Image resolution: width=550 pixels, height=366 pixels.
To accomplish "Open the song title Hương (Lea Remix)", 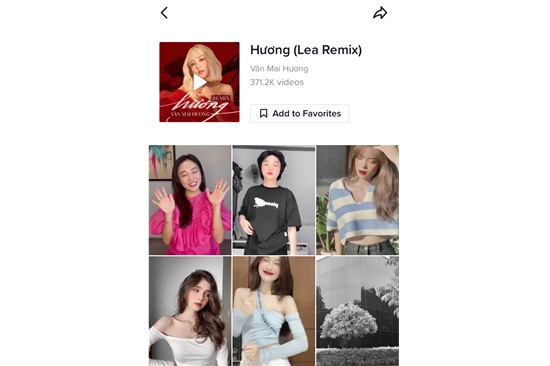I will tap(306, 50).
